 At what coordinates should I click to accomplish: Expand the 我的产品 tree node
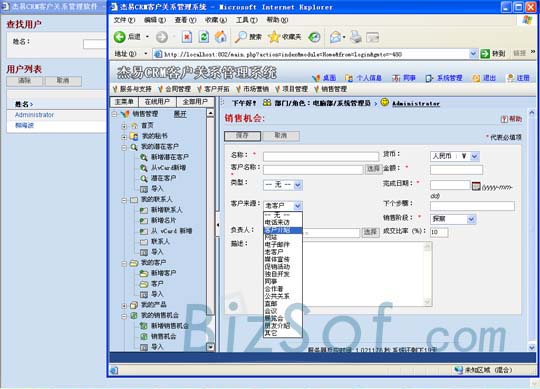pyautogui.click(x=124, y=306)
